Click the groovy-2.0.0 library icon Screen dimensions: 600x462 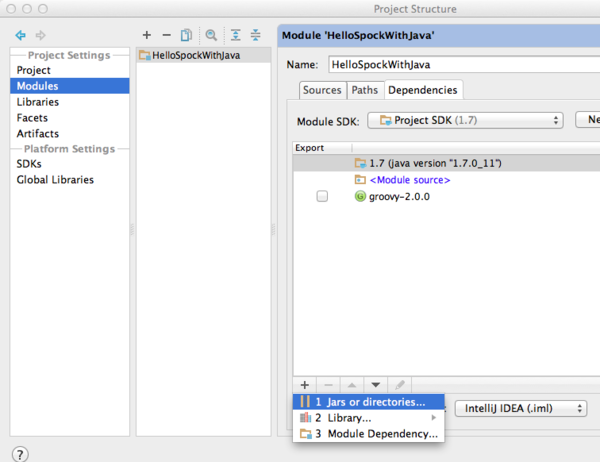[x=360, y=196]
